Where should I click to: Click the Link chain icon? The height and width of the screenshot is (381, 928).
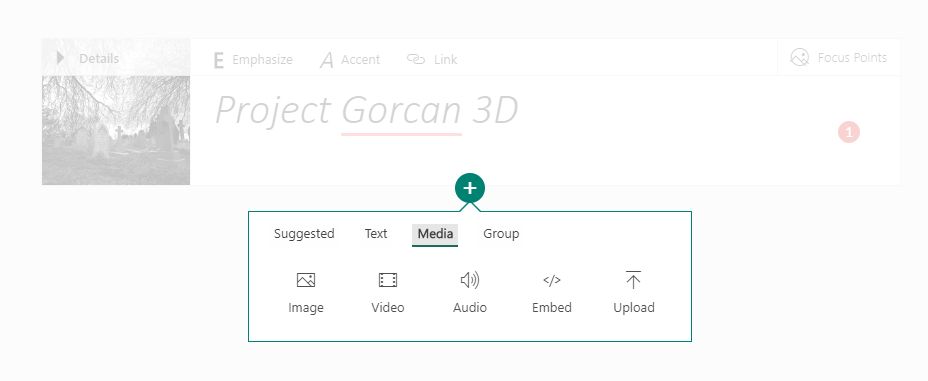tap(416, 59)
